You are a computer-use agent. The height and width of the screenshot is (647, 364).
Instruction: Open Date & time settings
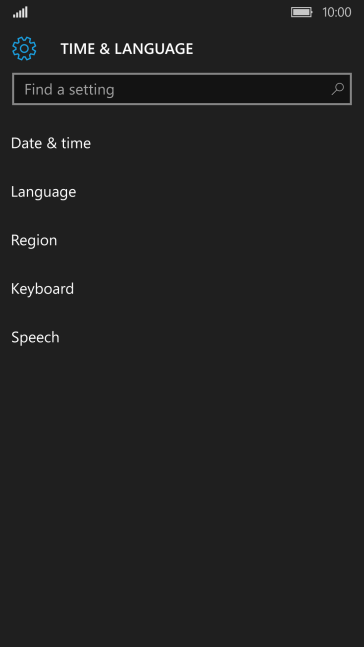tap(182, 143)
